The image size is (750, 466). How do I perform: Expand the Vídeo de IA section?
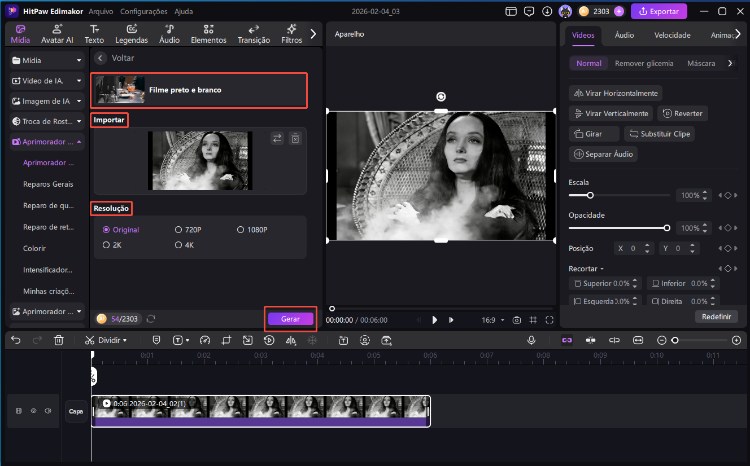(x=79, y=81)
